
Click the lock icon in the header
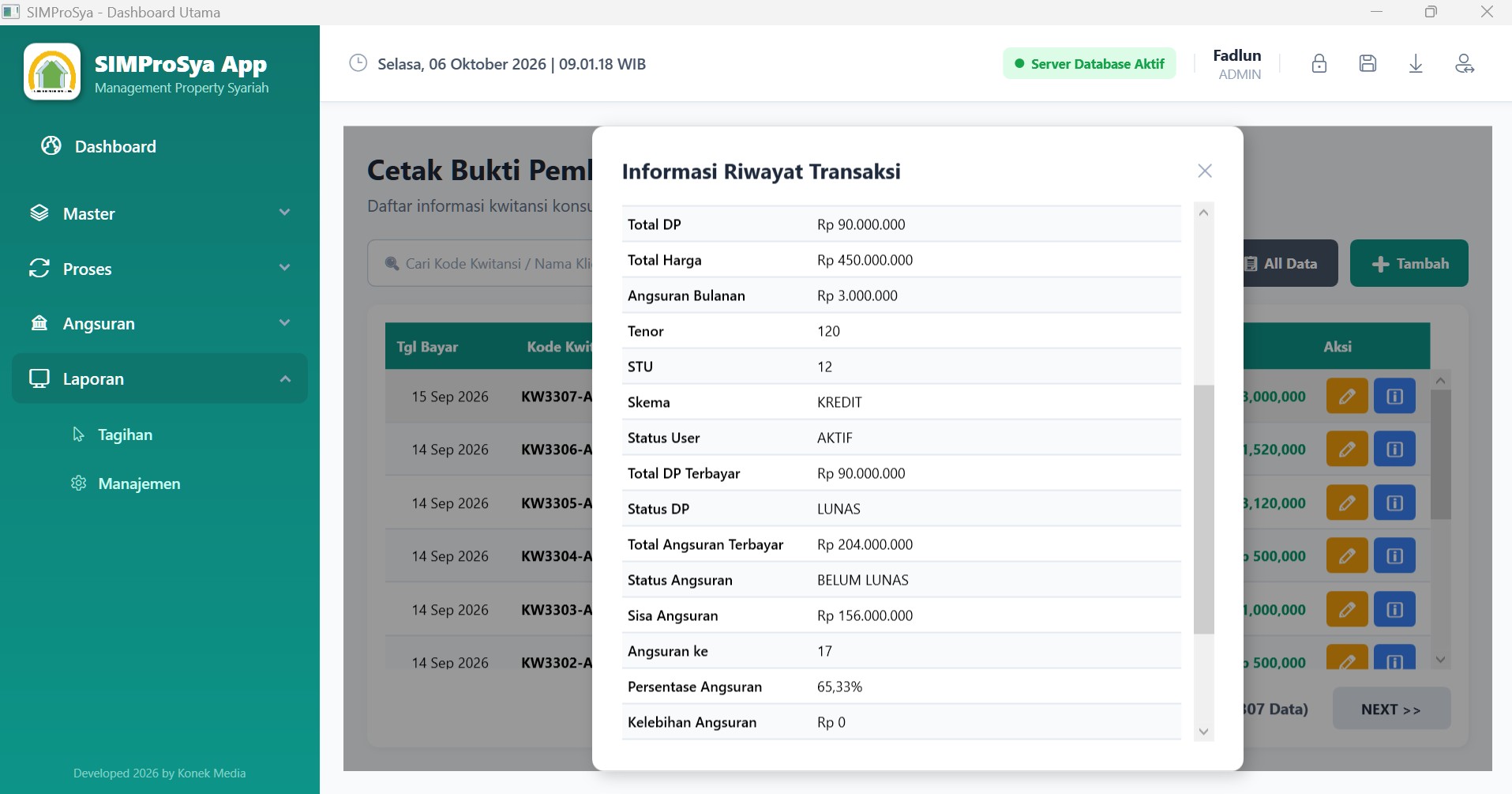tap(1319, 63)
